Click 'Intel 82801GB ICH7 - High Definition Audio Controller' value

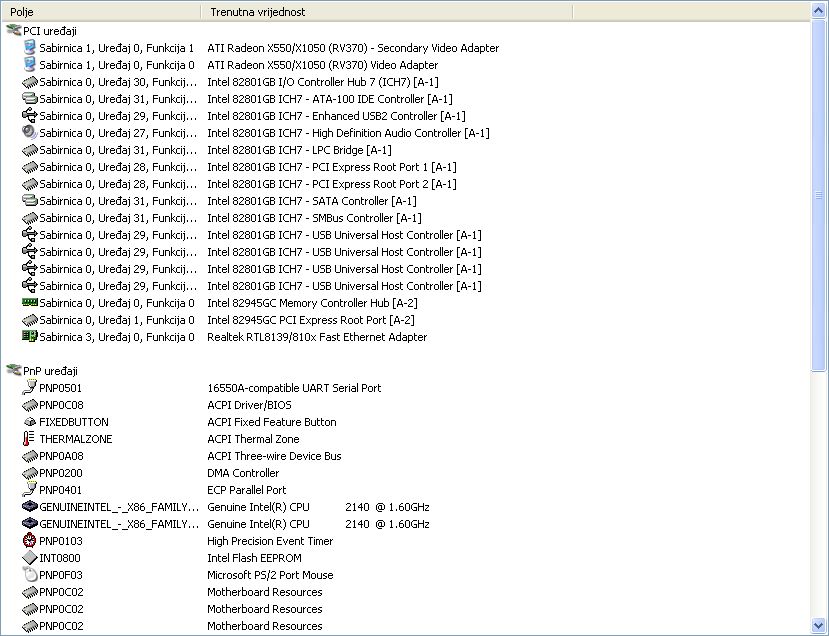(x=348, y=133)
